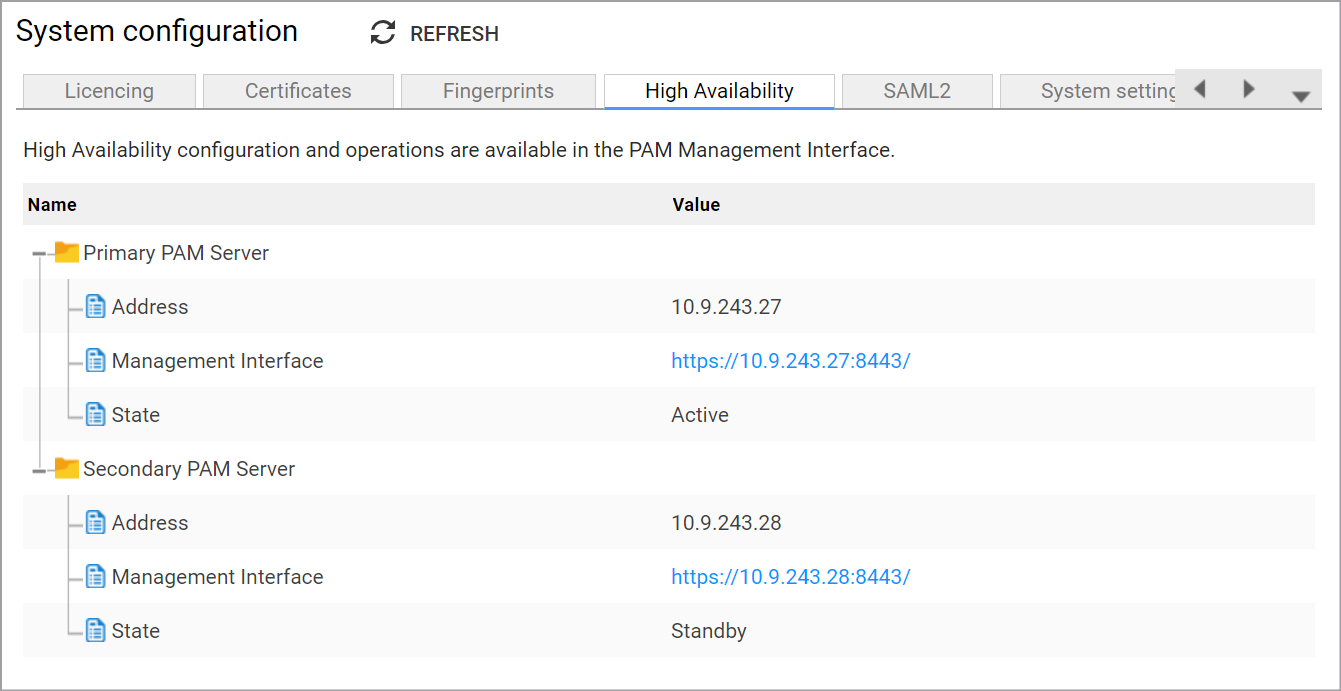The height and width of the screenshot is (691, 1341).
Task: Click the document icon beside primary Management Interface
Action: coord(95,359)
